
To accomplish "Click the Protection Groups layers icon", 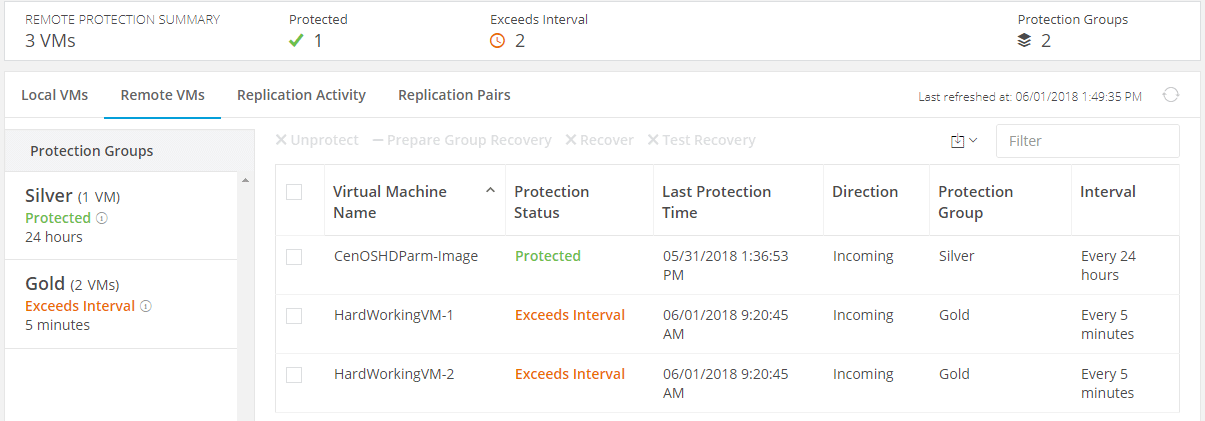I will 1025,41.
